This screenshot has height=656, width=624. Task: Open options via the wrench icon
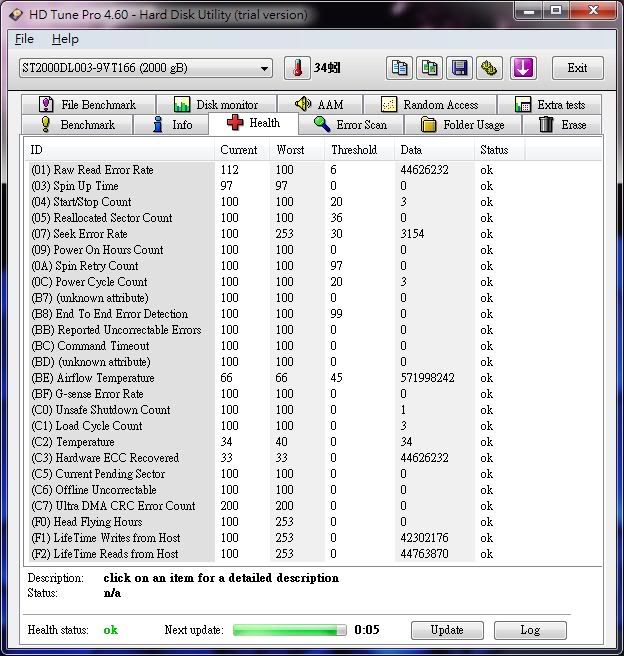pos(489,68)
